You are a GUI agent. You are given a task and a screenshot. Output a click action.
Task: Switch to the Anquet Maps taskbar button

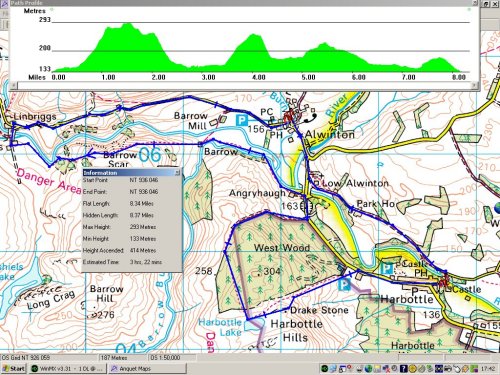pyautogui.click(x=147, y=368)
